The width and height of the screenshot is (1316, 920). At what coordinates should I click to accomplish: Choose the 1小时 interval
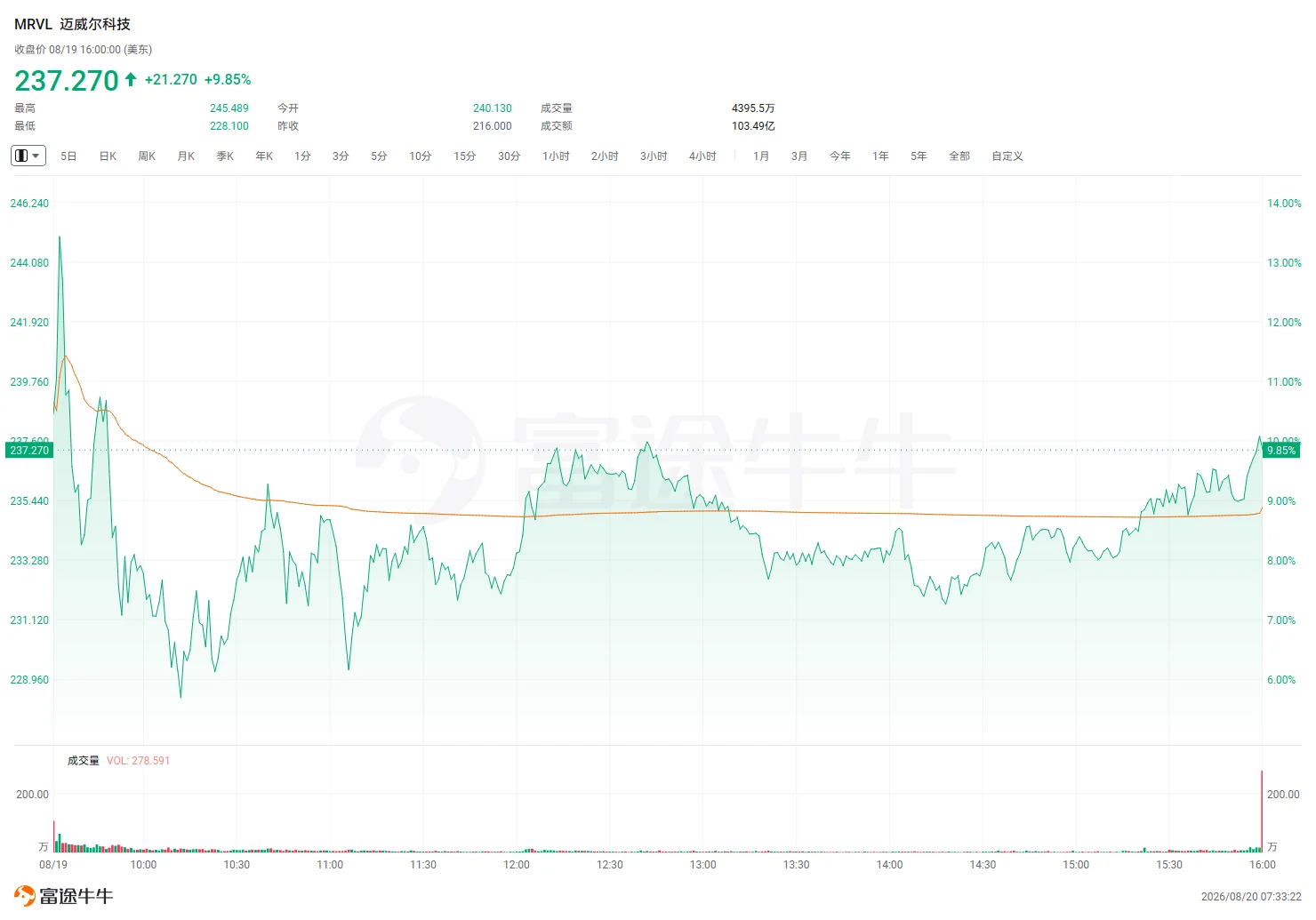click(x=556, y=156)
